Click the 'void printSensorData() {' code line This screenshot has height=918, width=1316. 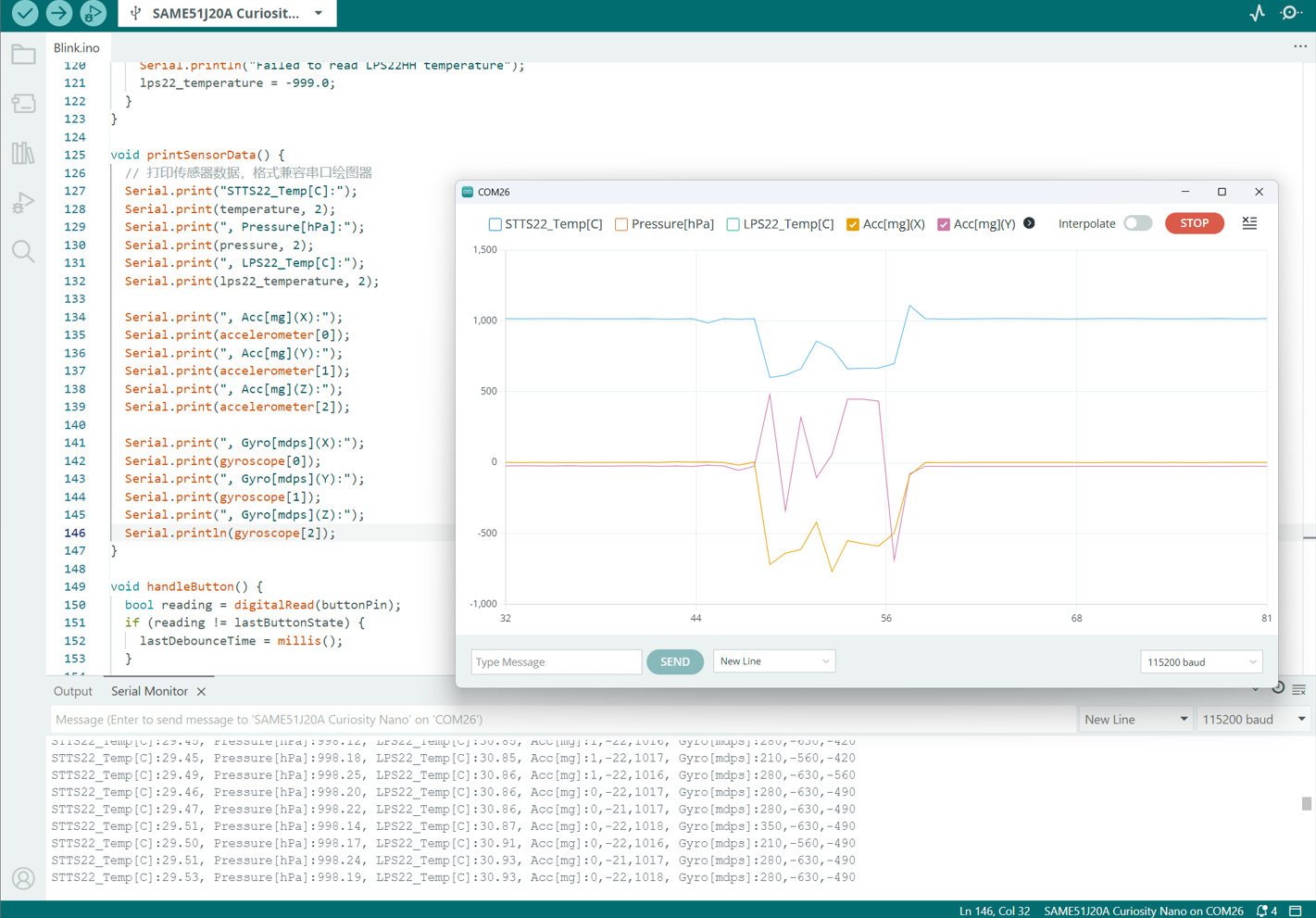click(197, 155)
